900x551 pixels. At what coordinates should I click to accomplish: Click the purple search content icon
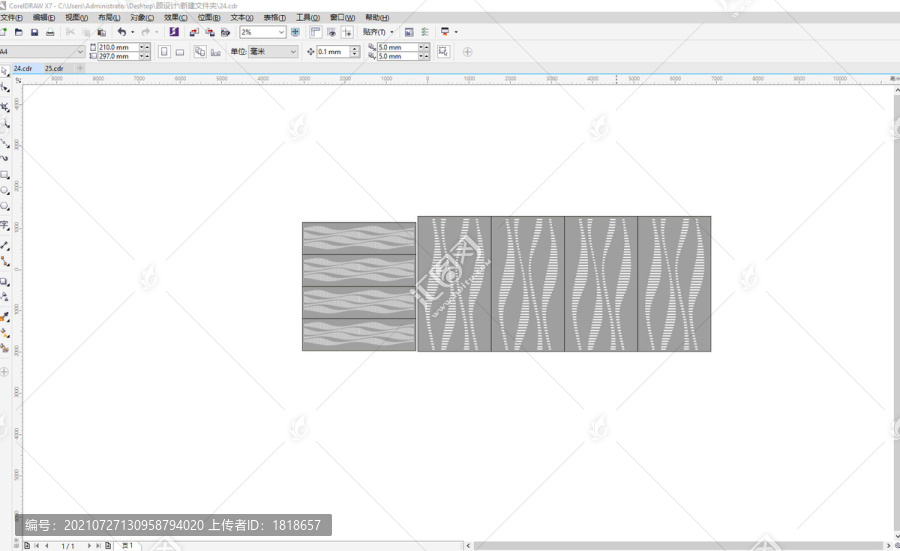pos(174,32)
